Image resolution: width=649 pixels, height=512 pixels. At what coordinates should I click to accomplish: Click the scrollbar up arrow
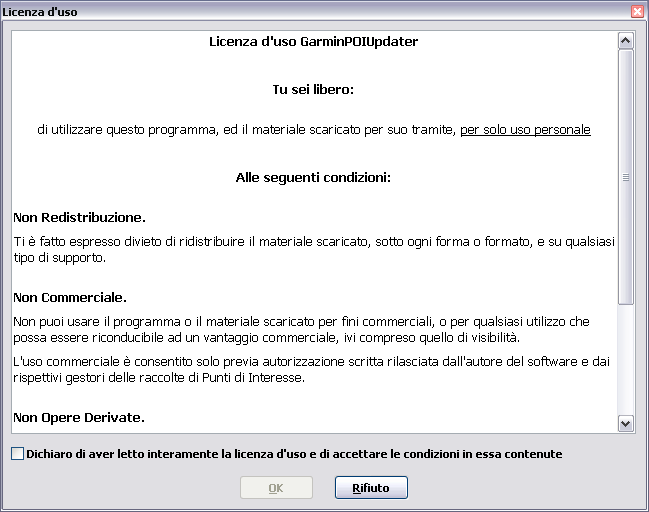[626, 41]
